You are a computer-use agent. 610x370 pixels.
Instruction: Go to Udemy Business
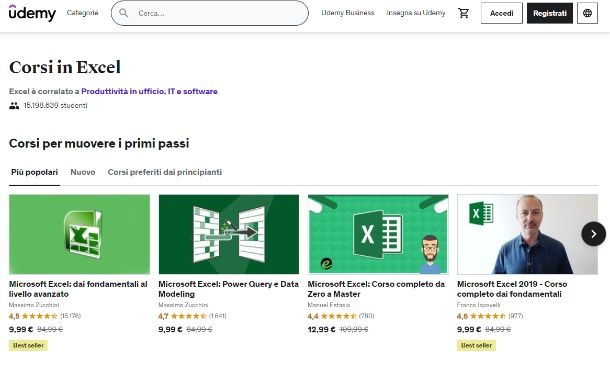coord(347,13)
